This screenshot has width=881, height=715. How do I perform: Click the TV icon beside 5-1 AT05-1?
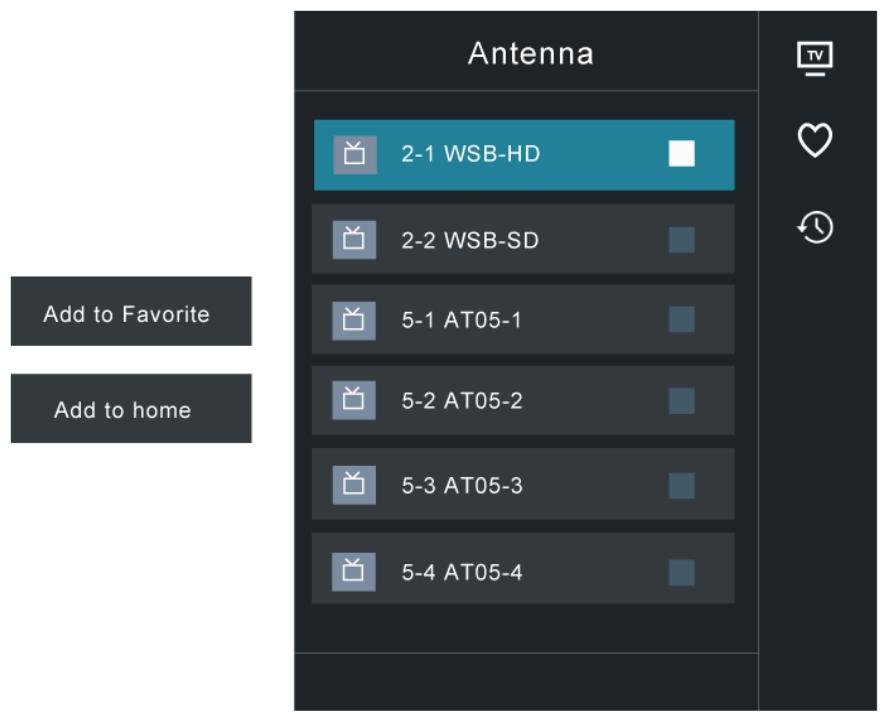(354, 321)
